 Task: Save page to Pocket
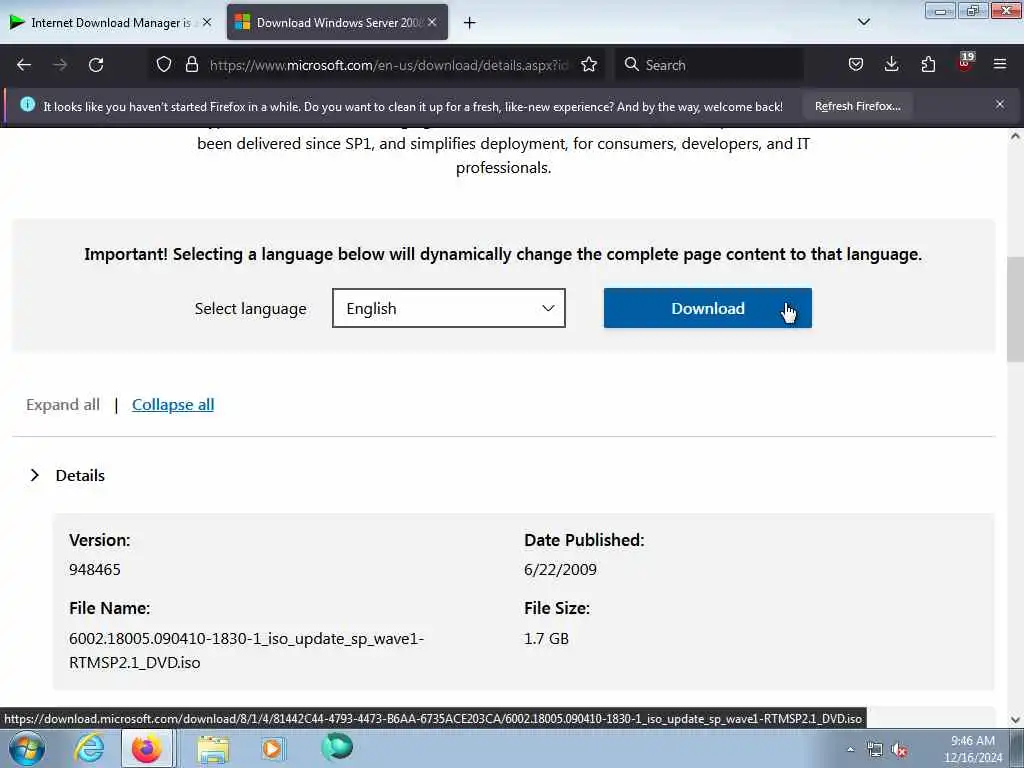coord(856,65)
